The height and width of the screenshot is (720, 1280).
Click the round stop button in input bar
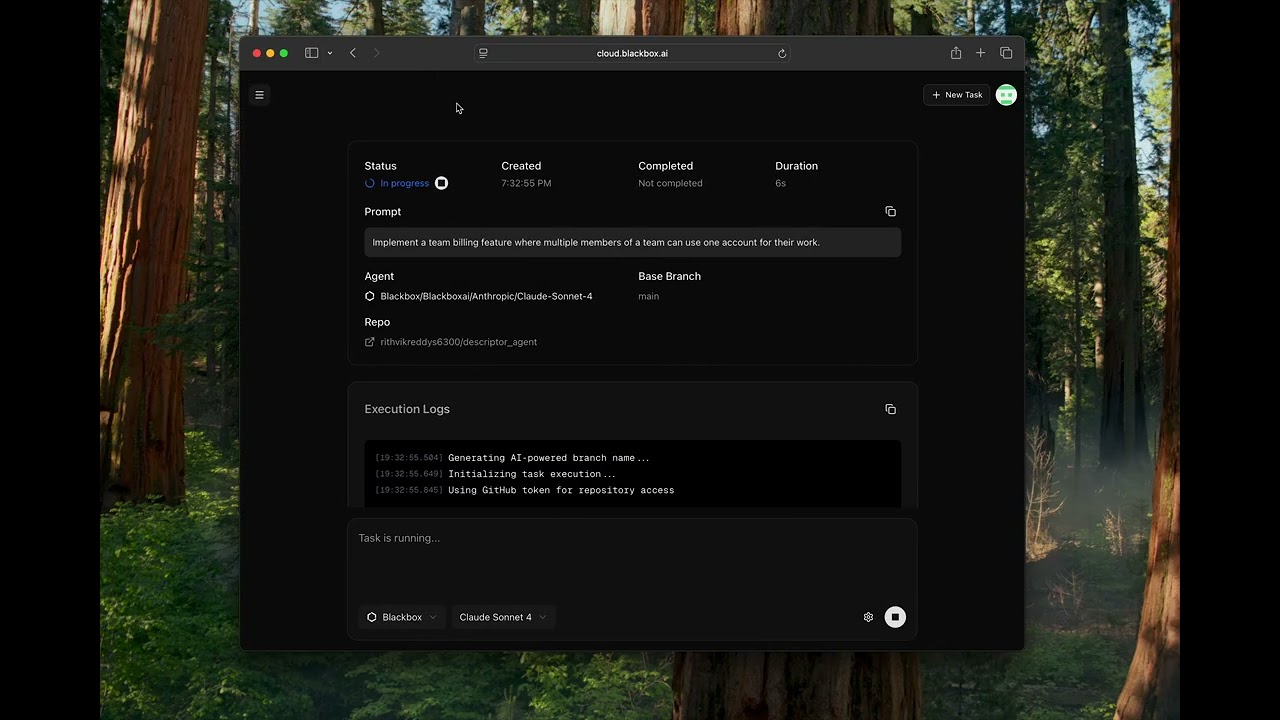click(895, 617)
